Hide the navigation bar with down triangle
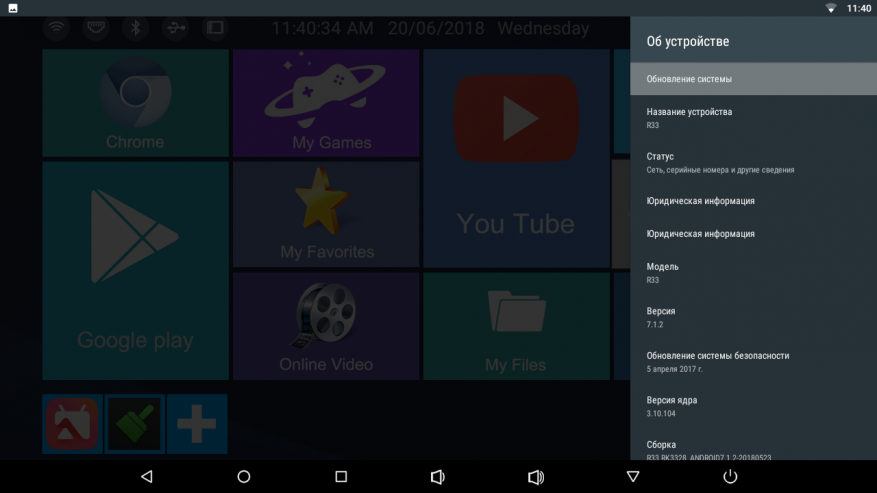Viewport: 877px width, 493px height. click(633, 477)
